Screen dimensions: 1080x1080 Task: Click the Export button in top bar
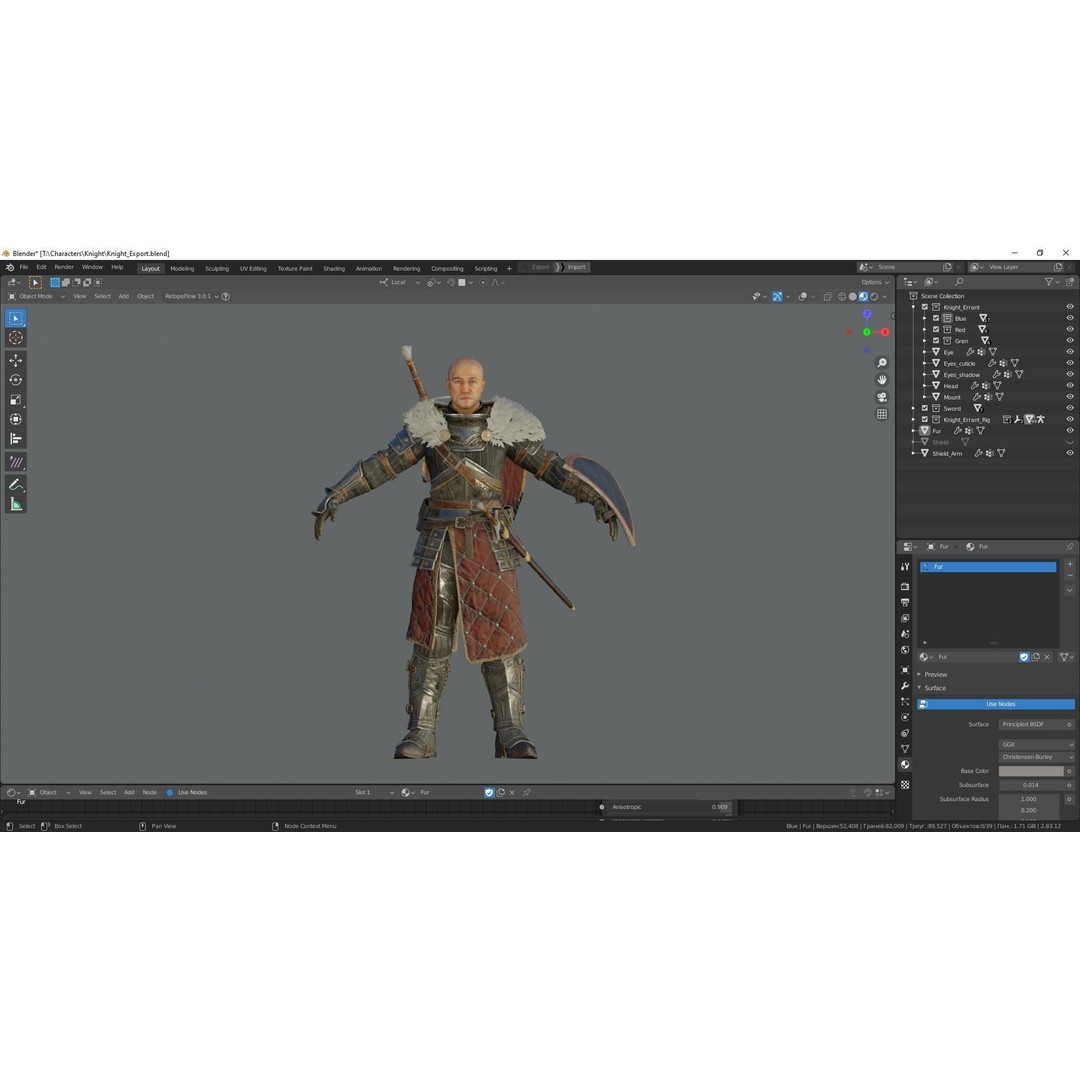click(537, 267)
